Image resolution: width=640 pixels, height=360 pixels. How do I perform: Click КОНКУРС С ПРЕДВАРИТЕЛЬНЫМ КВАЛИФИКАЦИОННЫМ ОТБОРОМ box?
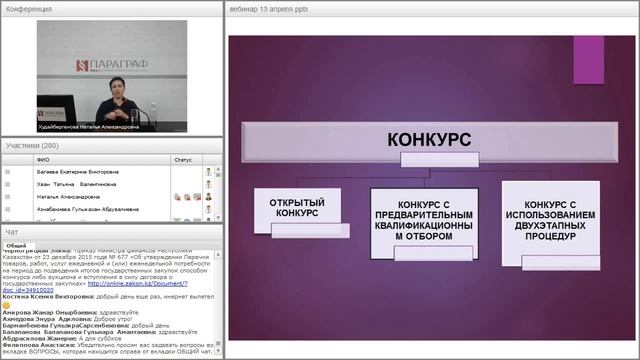click(424, 224)
